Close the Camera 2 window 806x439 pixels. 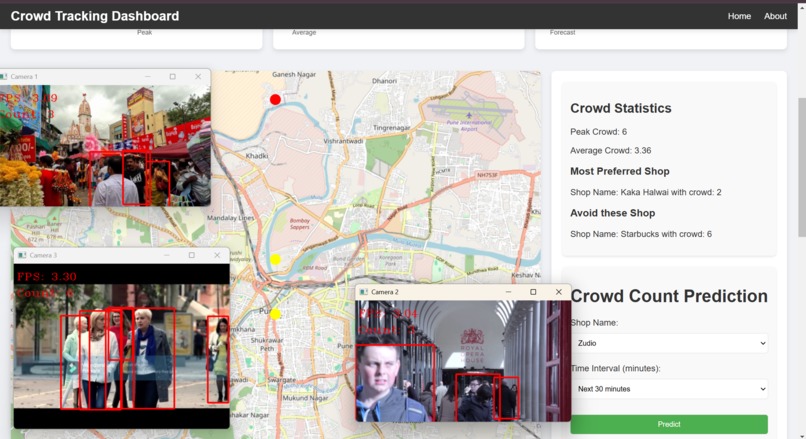click(x=559, y=291)
